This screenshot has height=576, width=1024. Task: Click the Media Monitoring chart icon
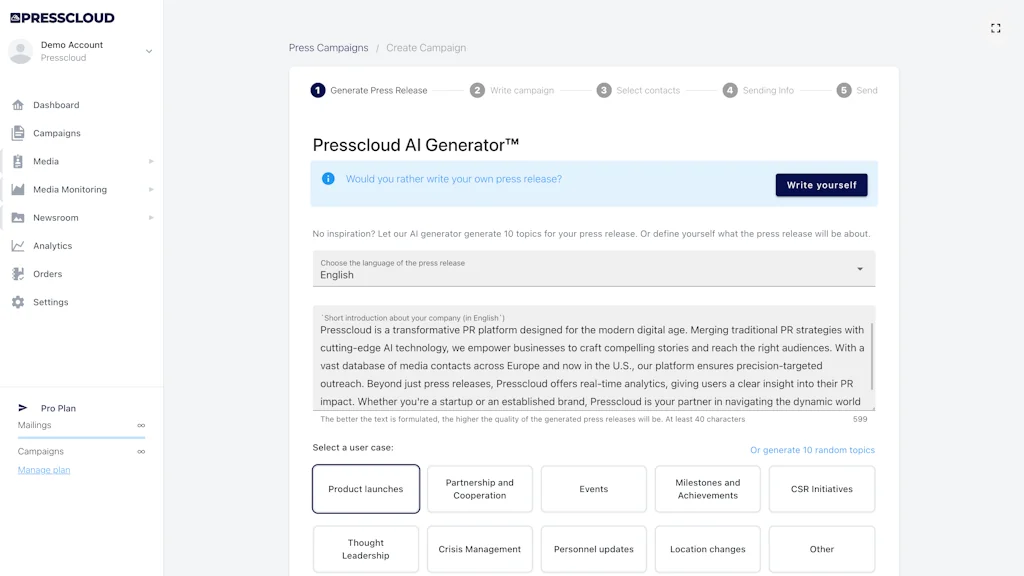20,189
